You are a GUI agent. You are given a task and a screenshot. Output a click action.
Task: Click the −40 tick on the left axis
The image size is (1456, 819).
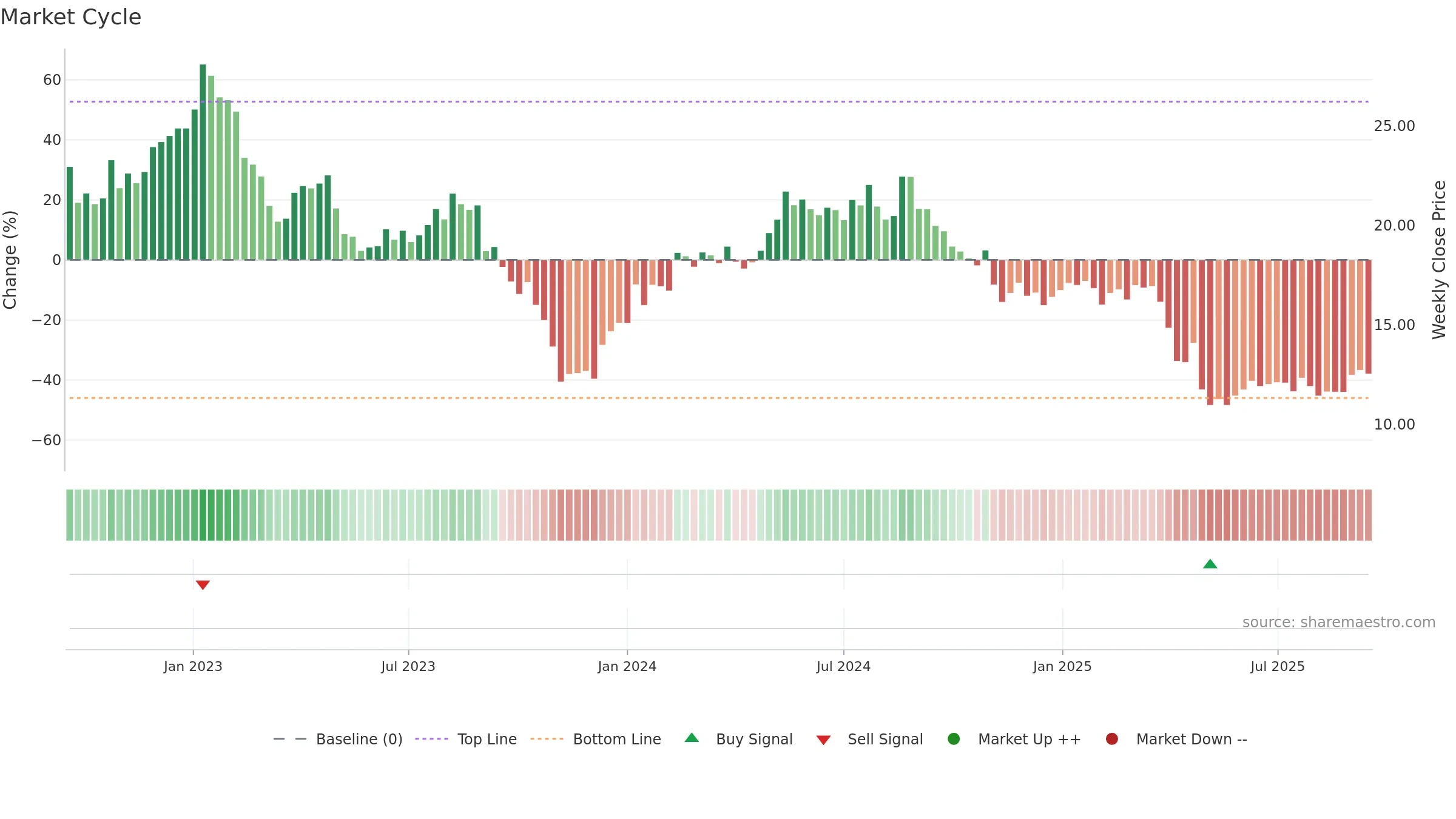(x=47, y=380)
